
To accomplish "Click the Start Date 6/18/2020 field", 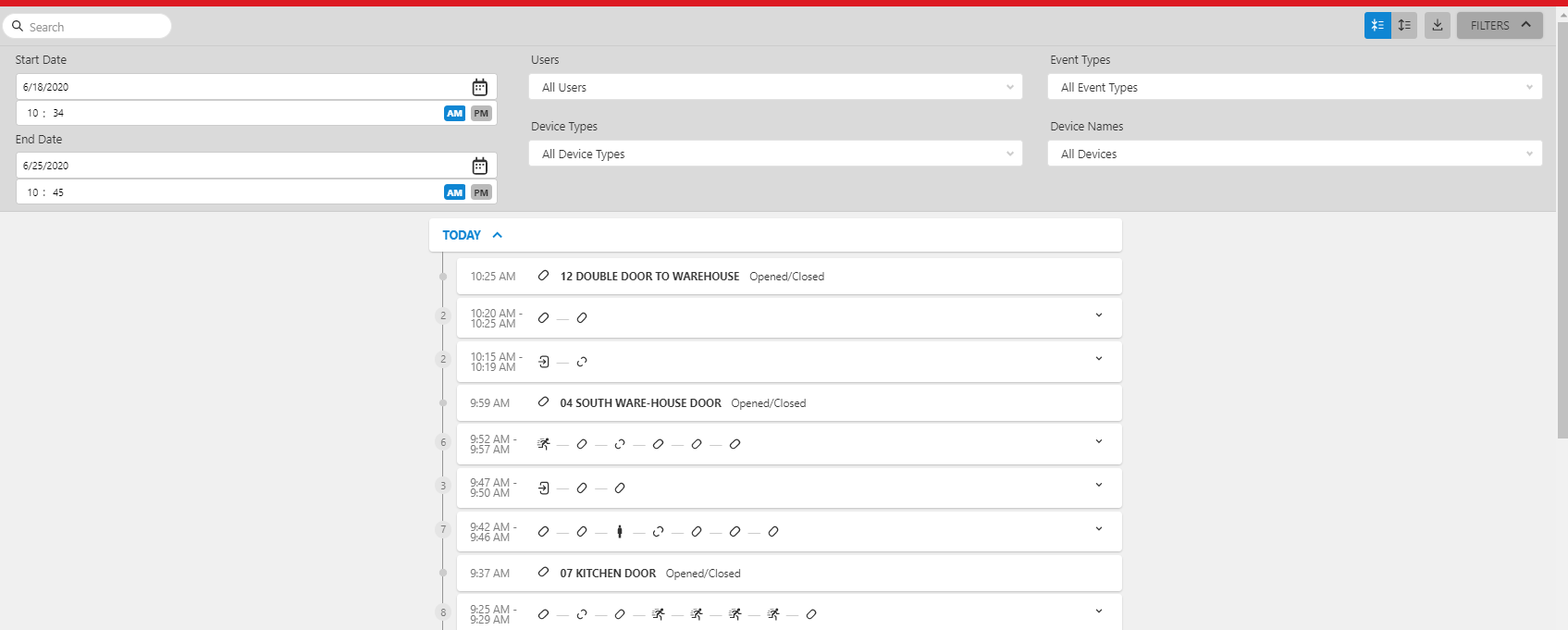I will [x=256, y=87].
